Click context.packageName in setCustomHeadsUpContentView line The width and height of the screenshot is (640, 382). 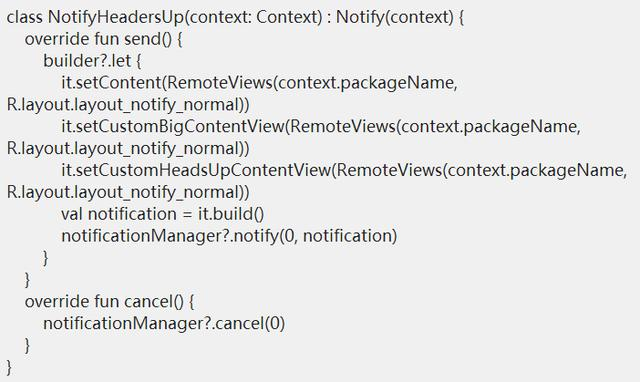coord(535,170)
